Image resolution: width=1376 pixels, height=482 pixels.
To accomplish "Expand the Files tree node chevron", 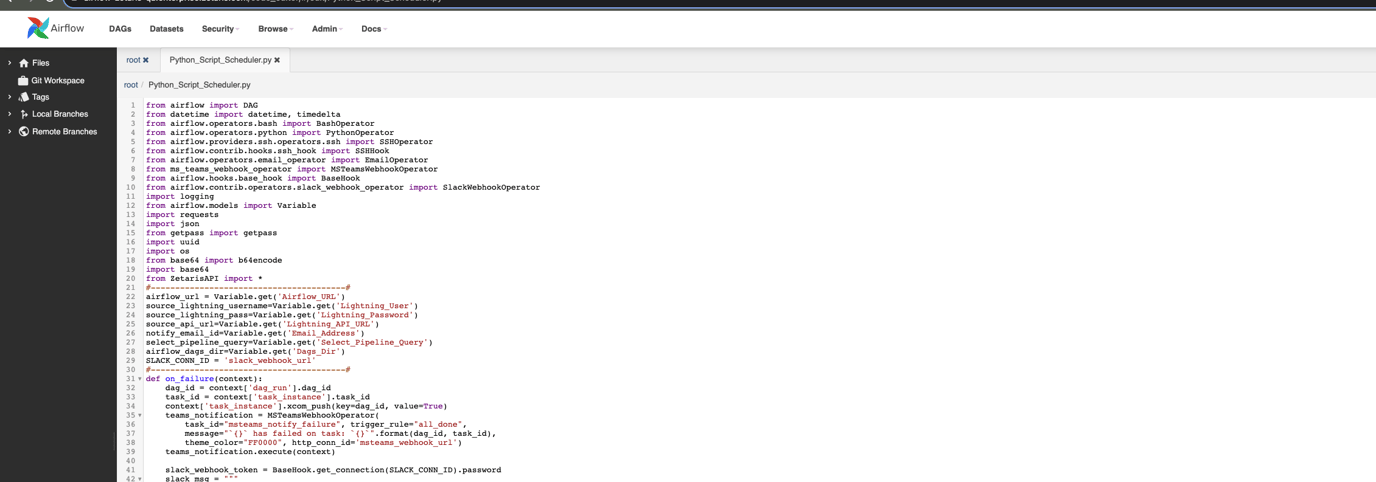I will tap(10, 63).
